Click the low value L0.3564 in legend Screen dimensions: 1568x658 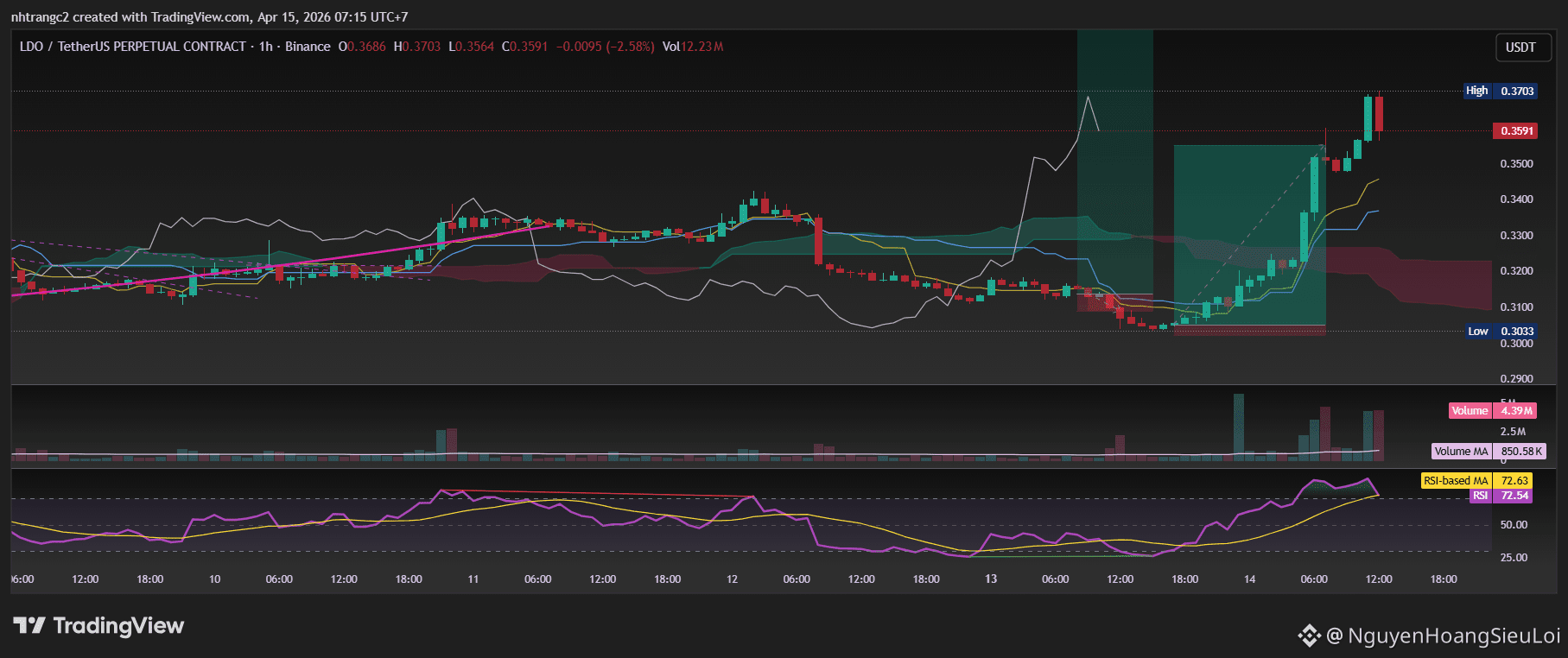(x=472, y=47)
